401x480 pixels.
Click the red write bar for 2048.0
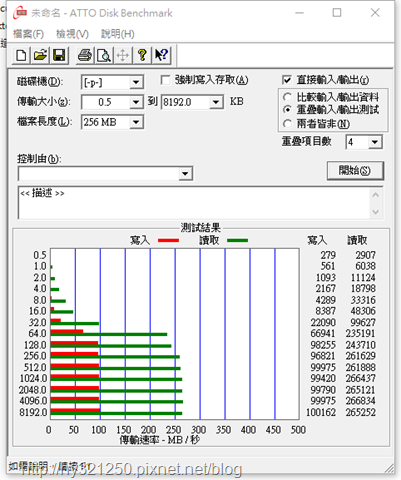(x=75, y=388)
